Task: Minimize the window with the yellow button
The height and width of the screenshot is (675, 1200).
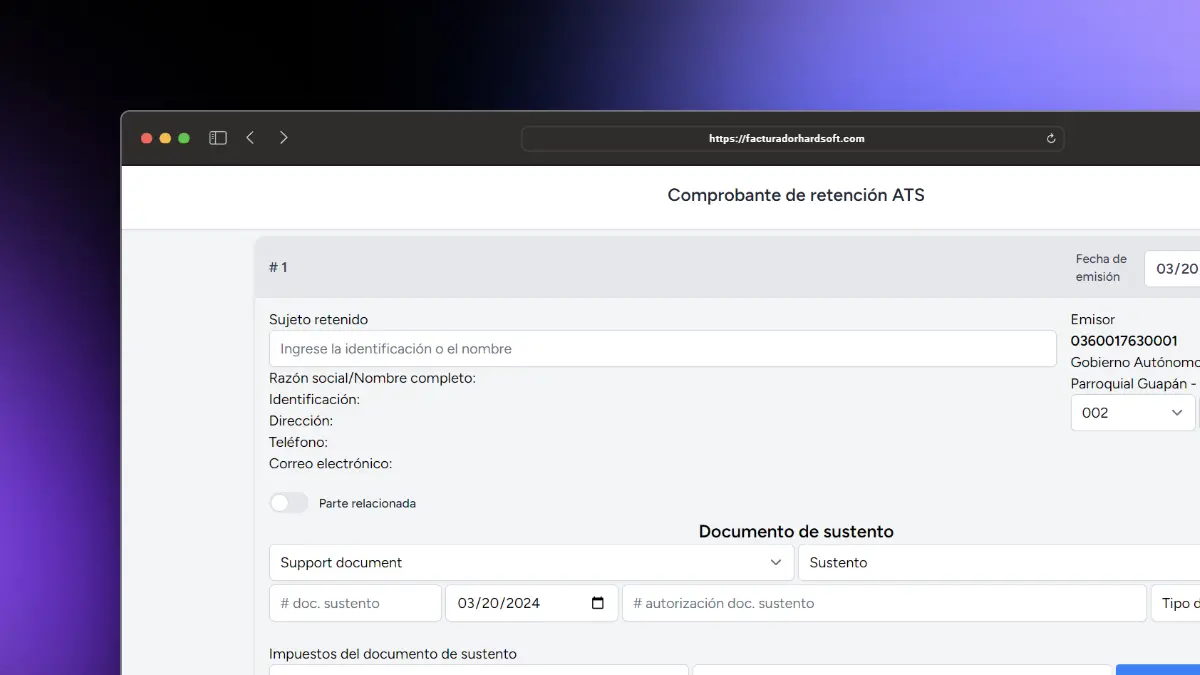Action: click(x=165, y=138)
